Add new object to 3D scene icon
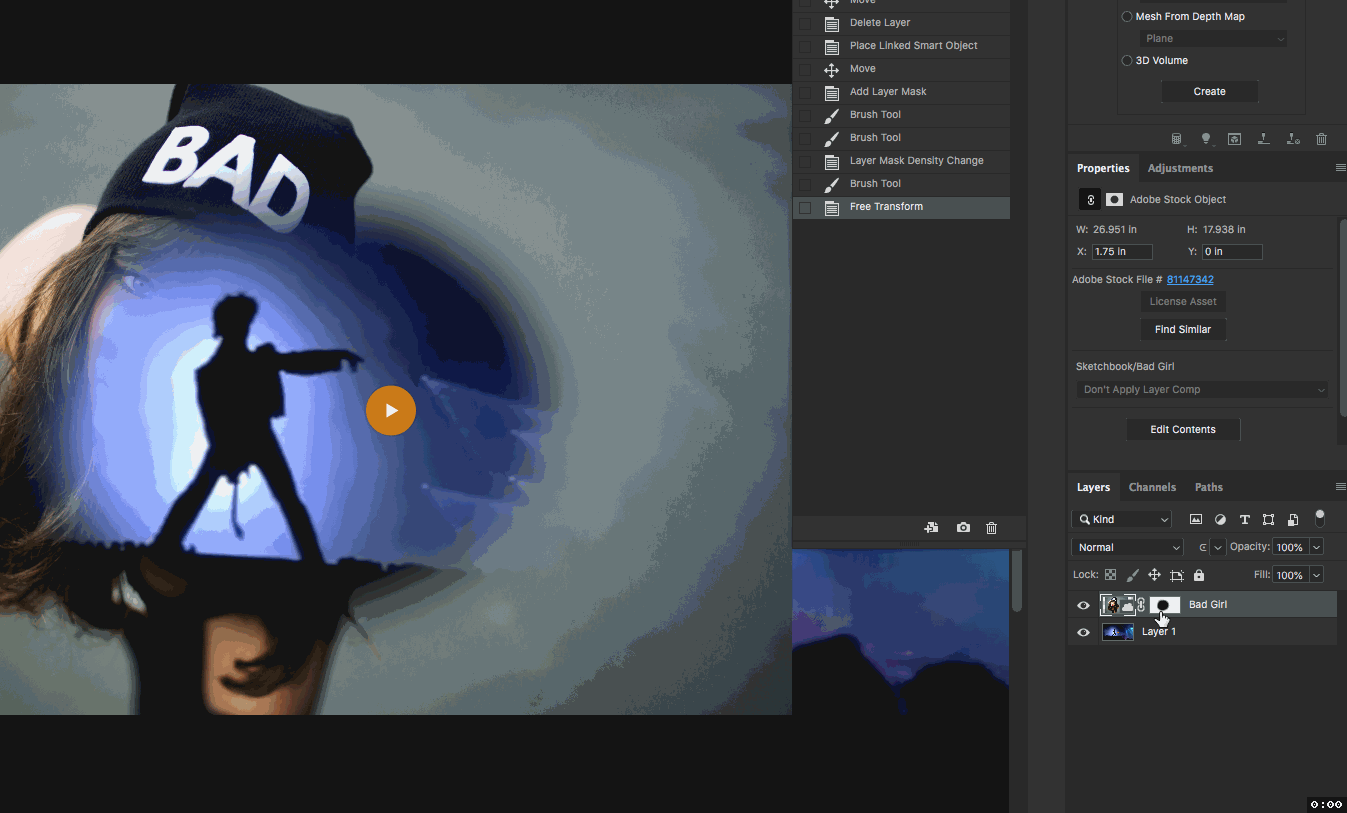This screenshot has width=1347, height=813. [x=1176, y=139]
